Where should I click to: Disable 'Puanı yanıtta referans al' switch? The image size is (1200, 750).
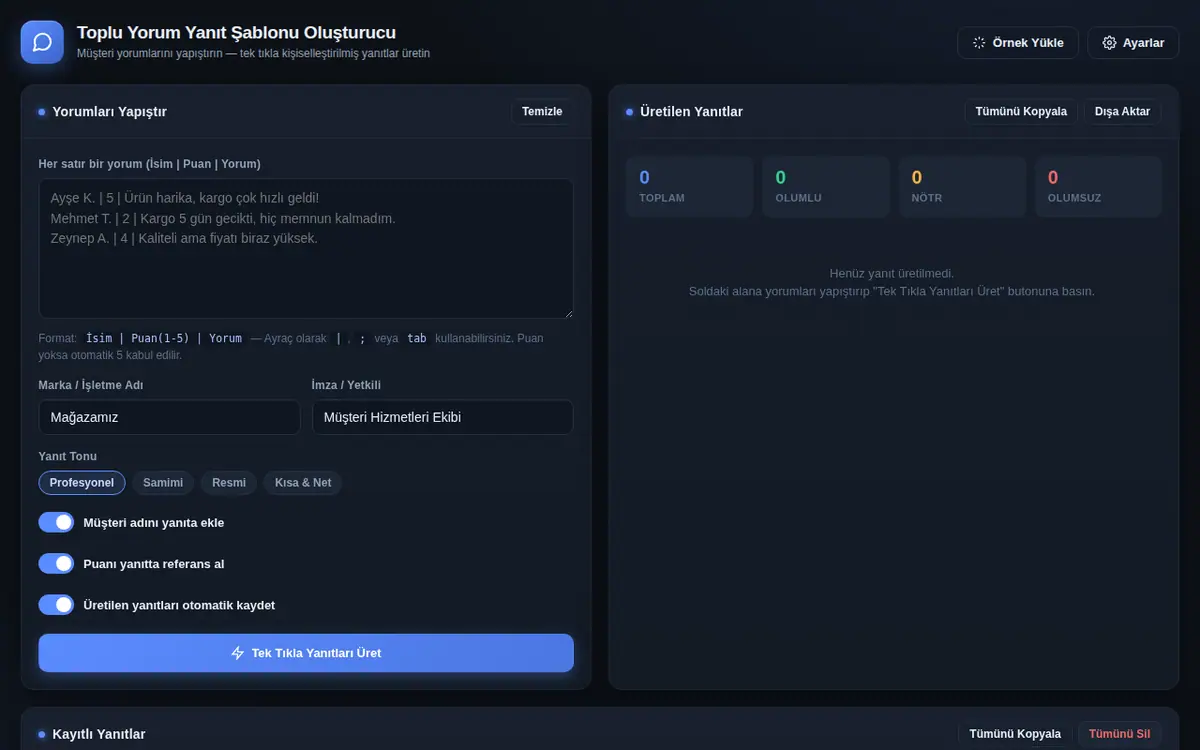[x=57, y=564]
